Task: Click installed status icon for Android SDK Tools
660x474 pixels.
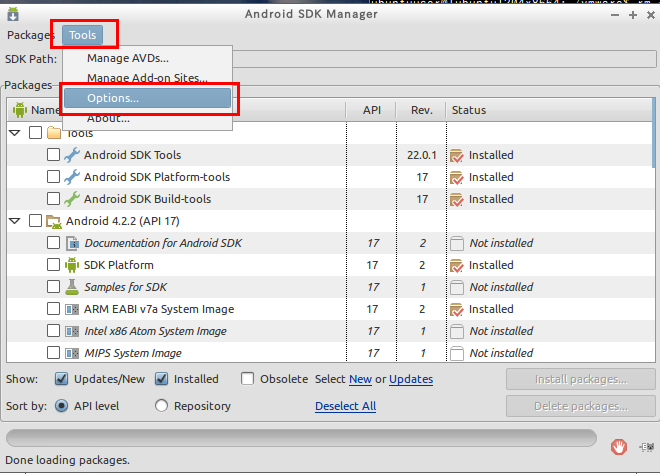Action: click(457, 155)
